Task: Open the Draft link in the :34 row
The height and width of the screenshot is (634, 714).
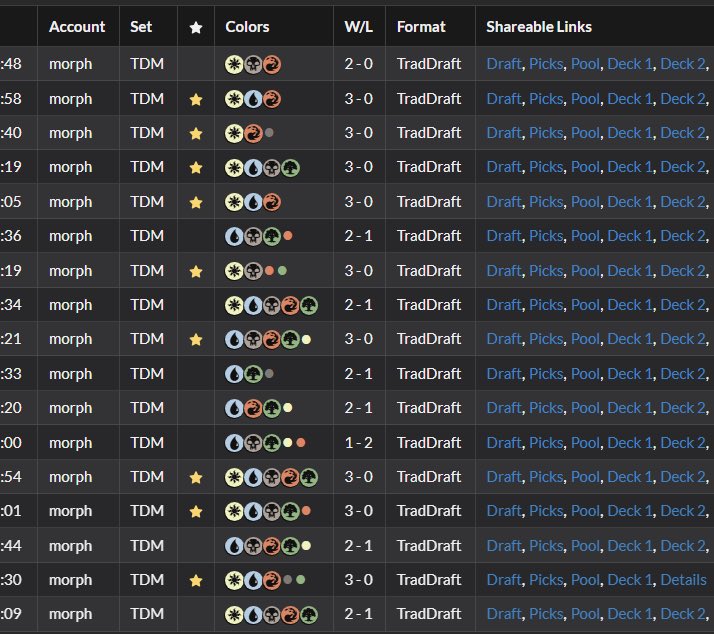Action: click(x=504, y=305)
